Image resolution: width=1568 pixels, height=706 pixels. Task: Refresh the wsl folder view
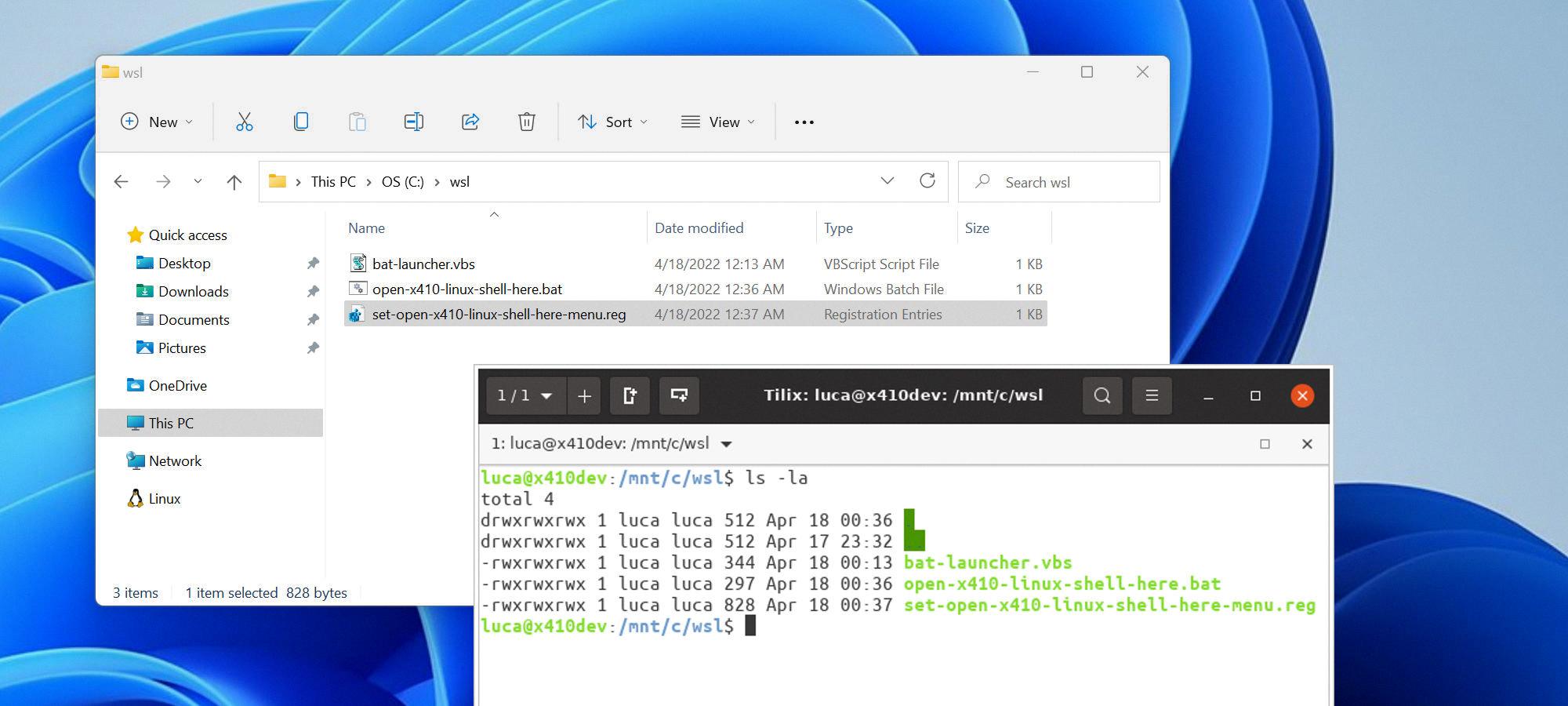pos(927,181)
